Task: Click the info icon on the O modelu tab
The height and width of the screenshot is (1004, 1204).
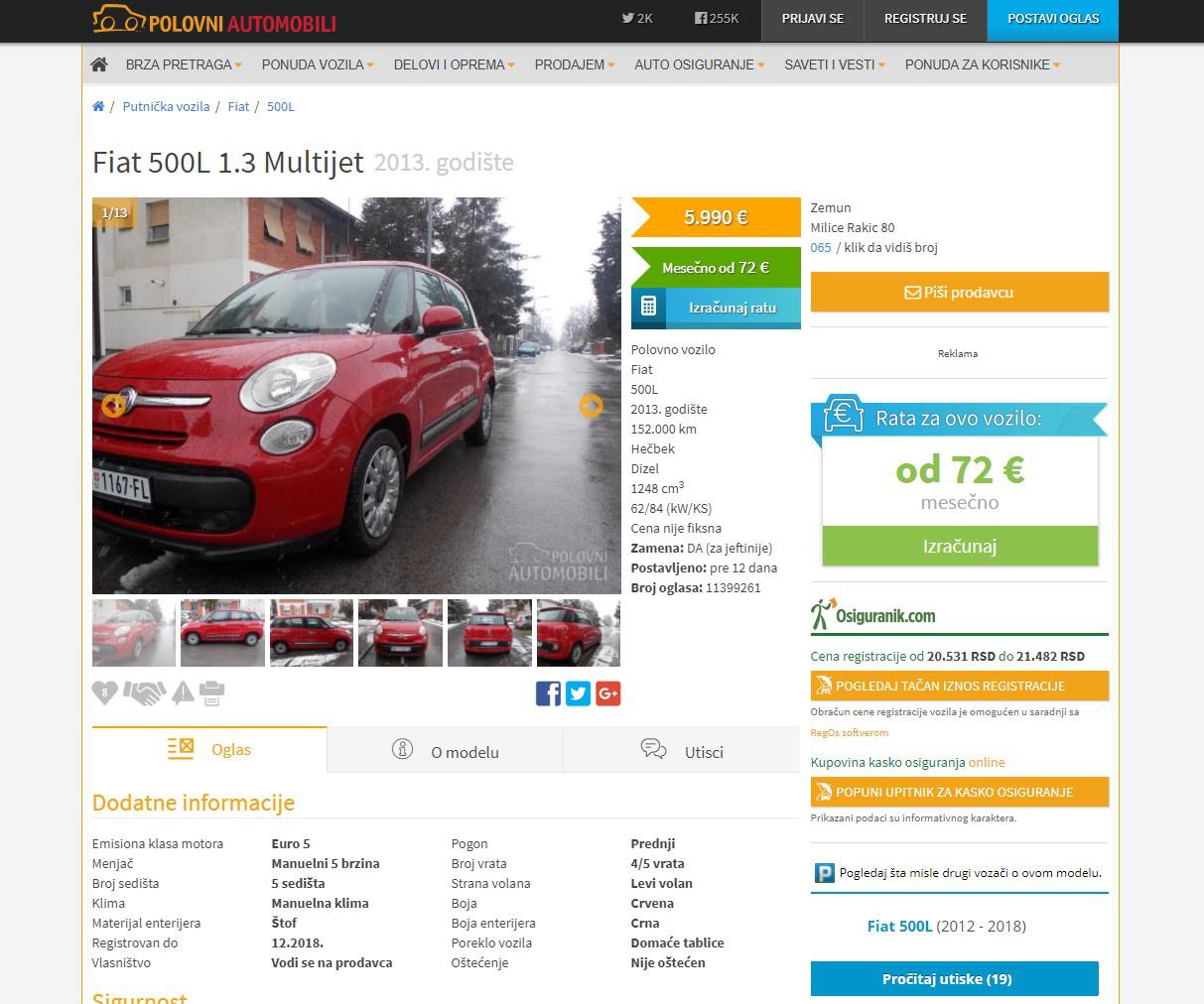Action: [x=402, y=749]
